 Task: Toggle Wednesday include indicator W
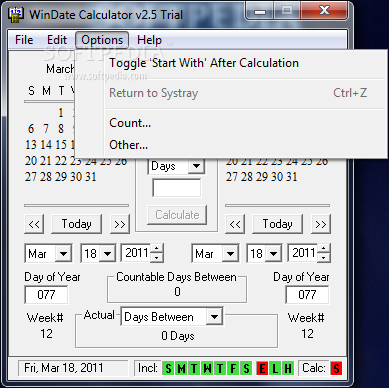[x=207, y=368]
